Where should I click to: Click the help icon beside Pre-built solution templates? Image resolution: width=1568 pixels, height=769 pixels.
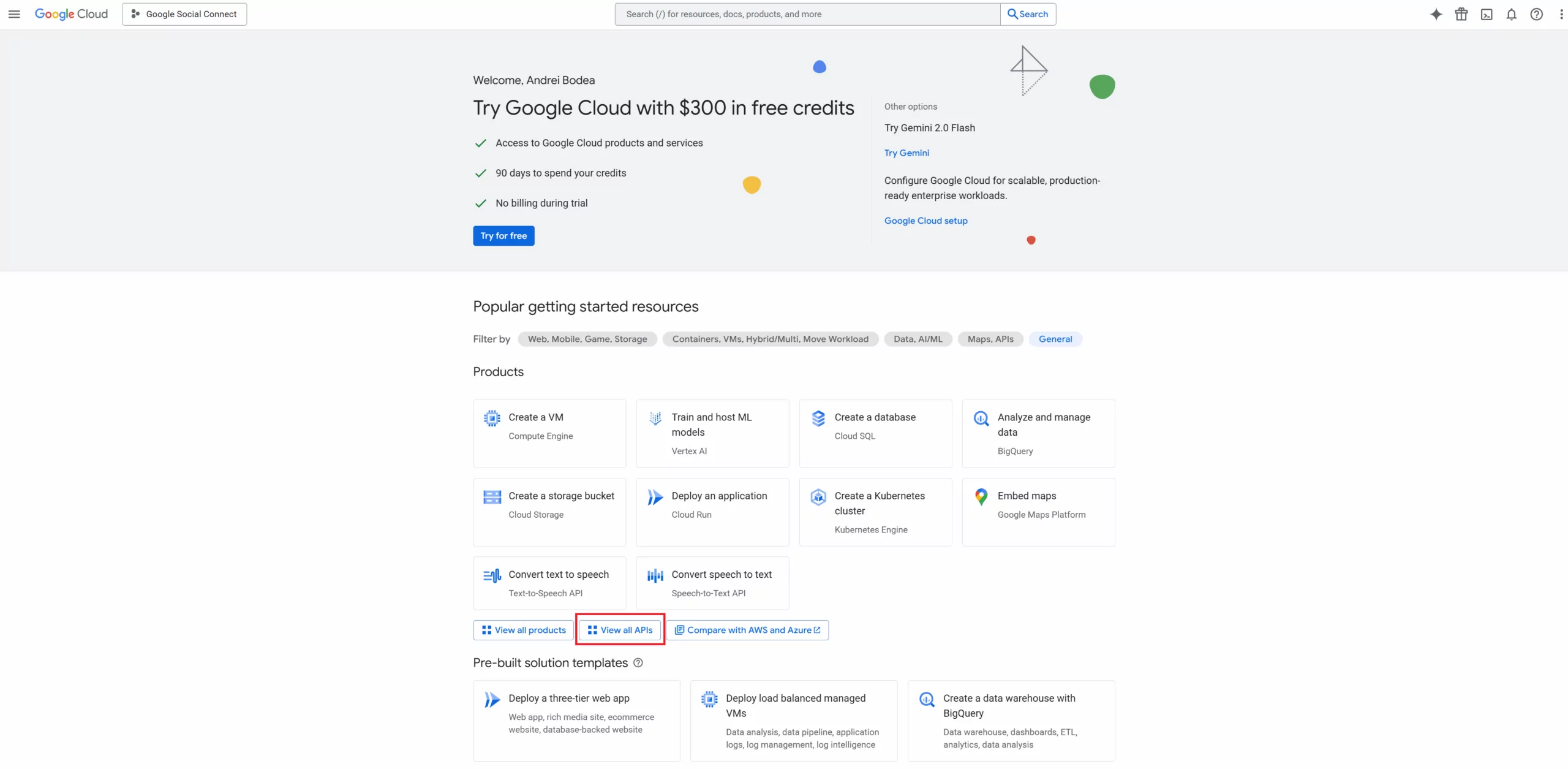(638, 663)
